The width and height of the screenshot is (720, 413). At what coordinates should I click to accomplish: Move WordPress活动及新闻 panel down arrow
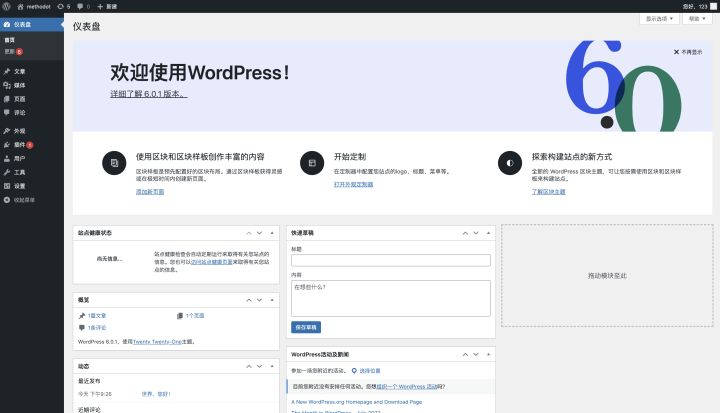click(x=476, y=355)
